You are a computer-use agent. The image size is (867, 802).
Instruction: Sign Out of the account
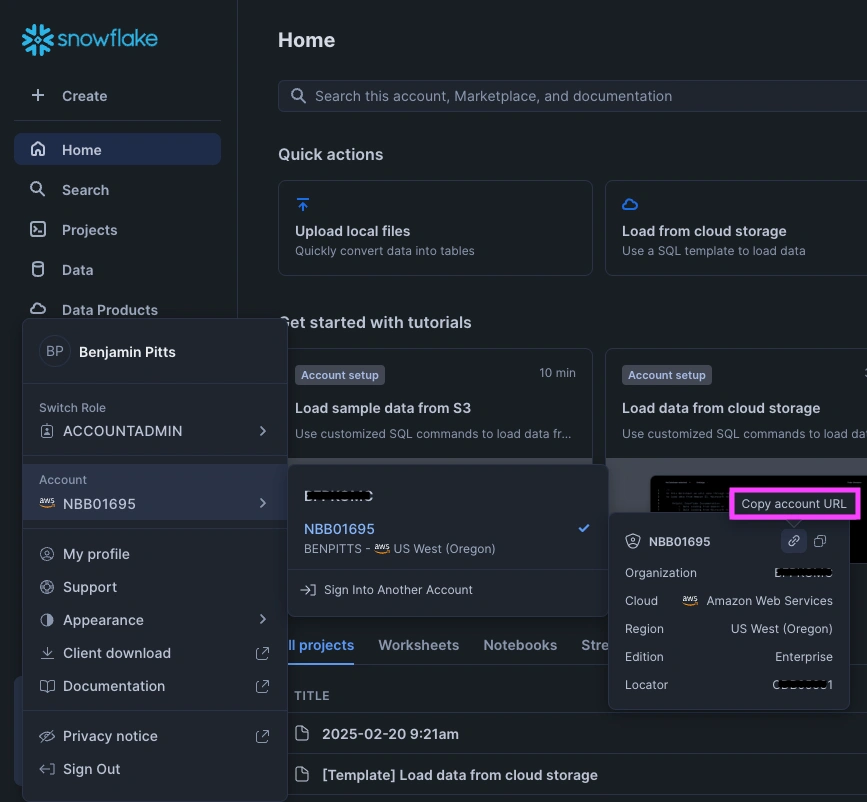coord(155,769)
